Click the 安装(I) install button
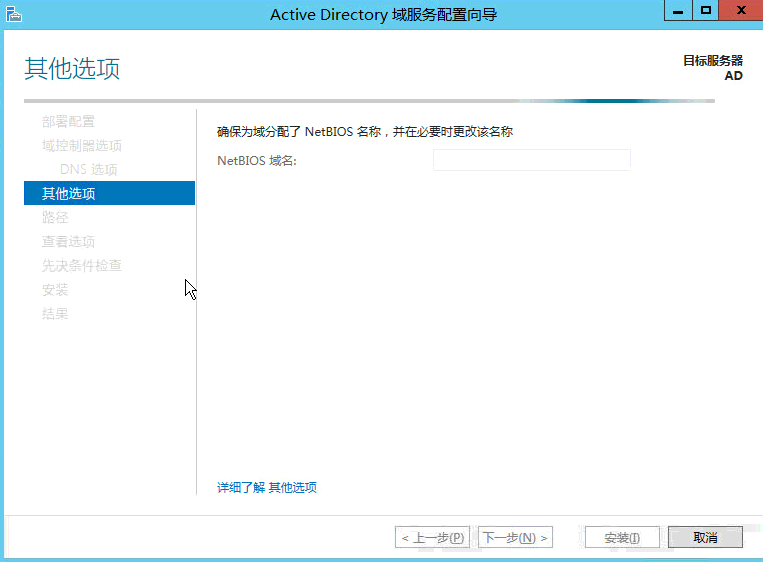The height and width of the screenshot is (562, 763). pyautogui.click(x=622, y=537)
